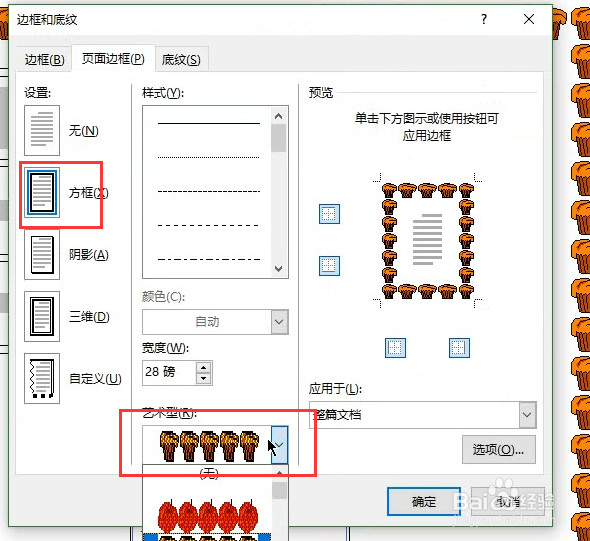Click the help question mark icon
590x541 pixels.
coord(484,19)
